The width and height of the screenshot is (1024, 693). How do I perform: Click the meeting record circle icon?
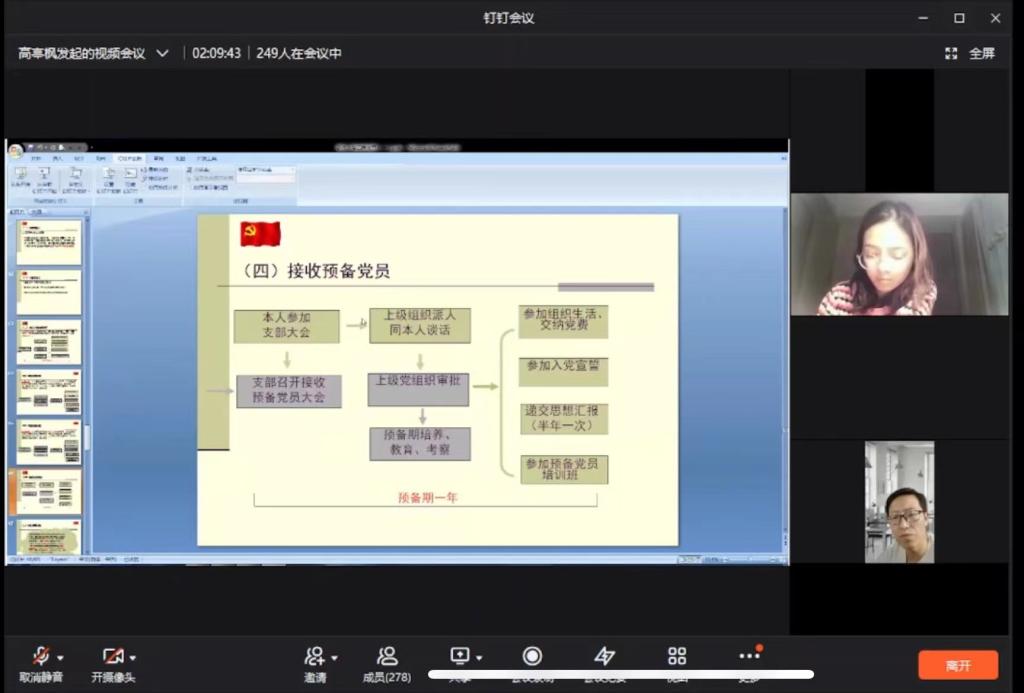tap(532, 656)
